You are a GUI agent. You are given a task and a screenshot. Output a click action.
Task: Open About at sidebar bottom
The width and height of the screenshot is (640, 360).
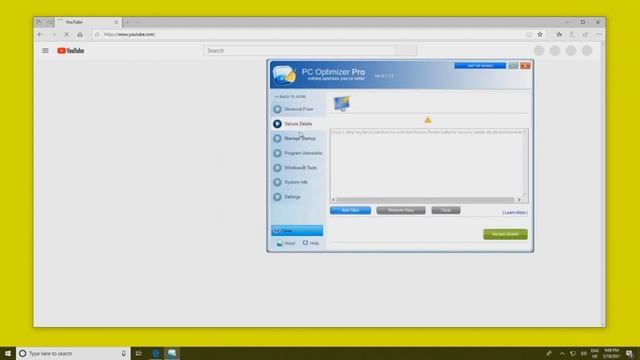click(x=286, y=243)
